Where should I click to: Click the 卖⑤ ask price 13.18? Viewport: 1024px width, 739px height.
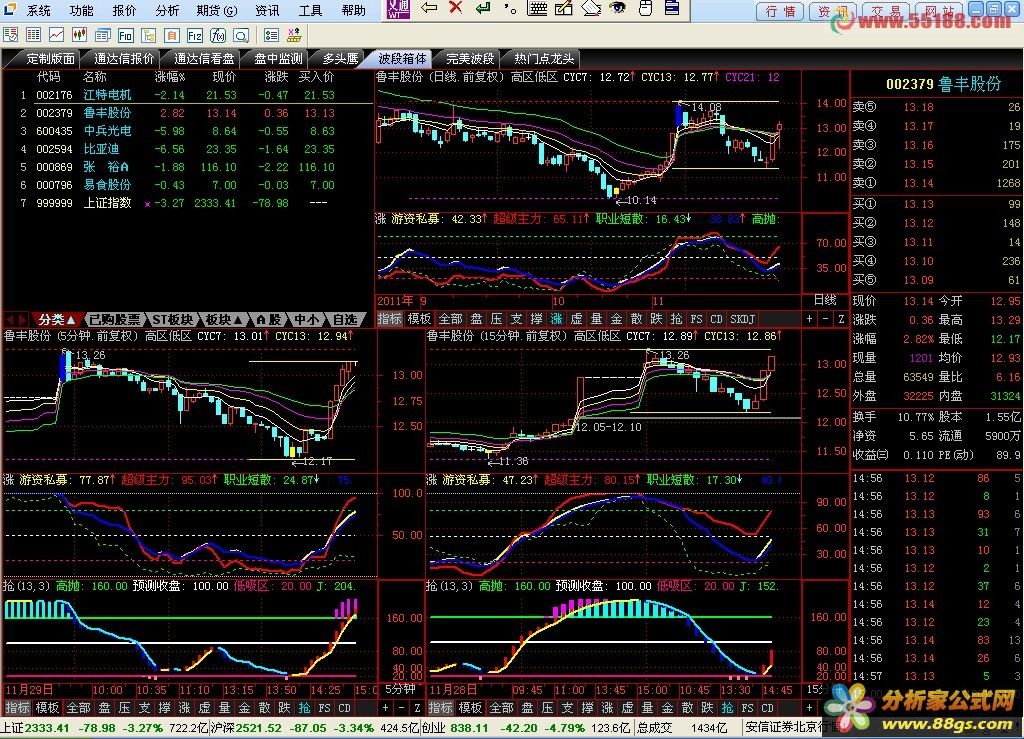pyautogui.click(x=918, y=107)
